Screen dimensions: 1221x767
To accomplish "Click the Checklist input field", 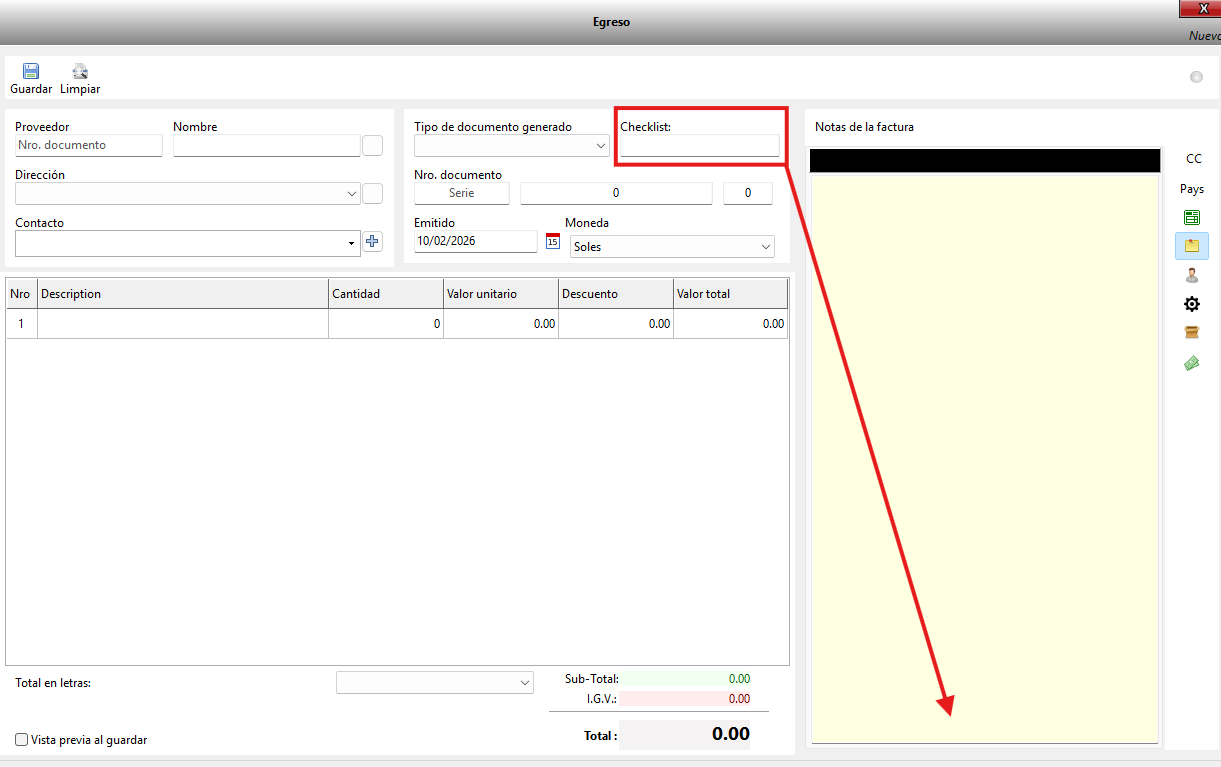I will [699, 146].
